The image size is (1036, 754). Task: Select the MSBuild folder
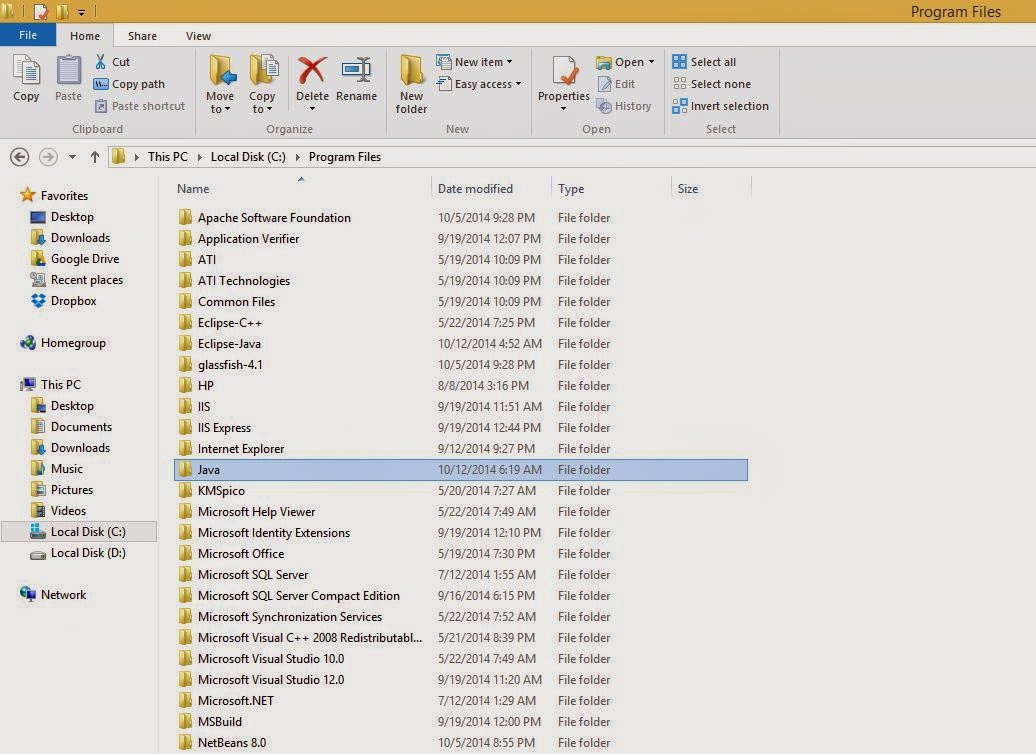click(x=210, y=722)
